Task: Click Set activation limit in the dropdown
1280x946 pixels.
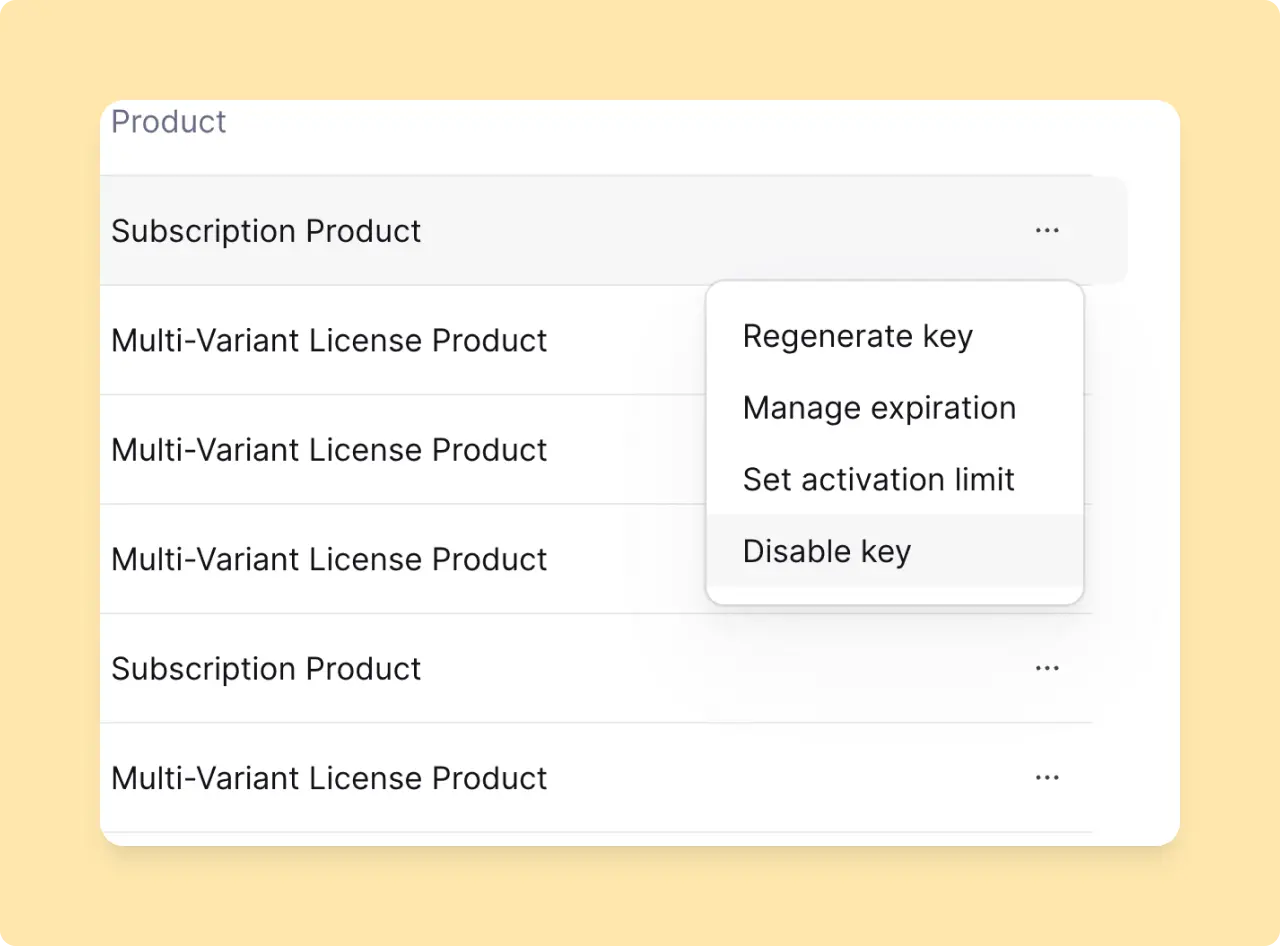Action: pos(878,480)
